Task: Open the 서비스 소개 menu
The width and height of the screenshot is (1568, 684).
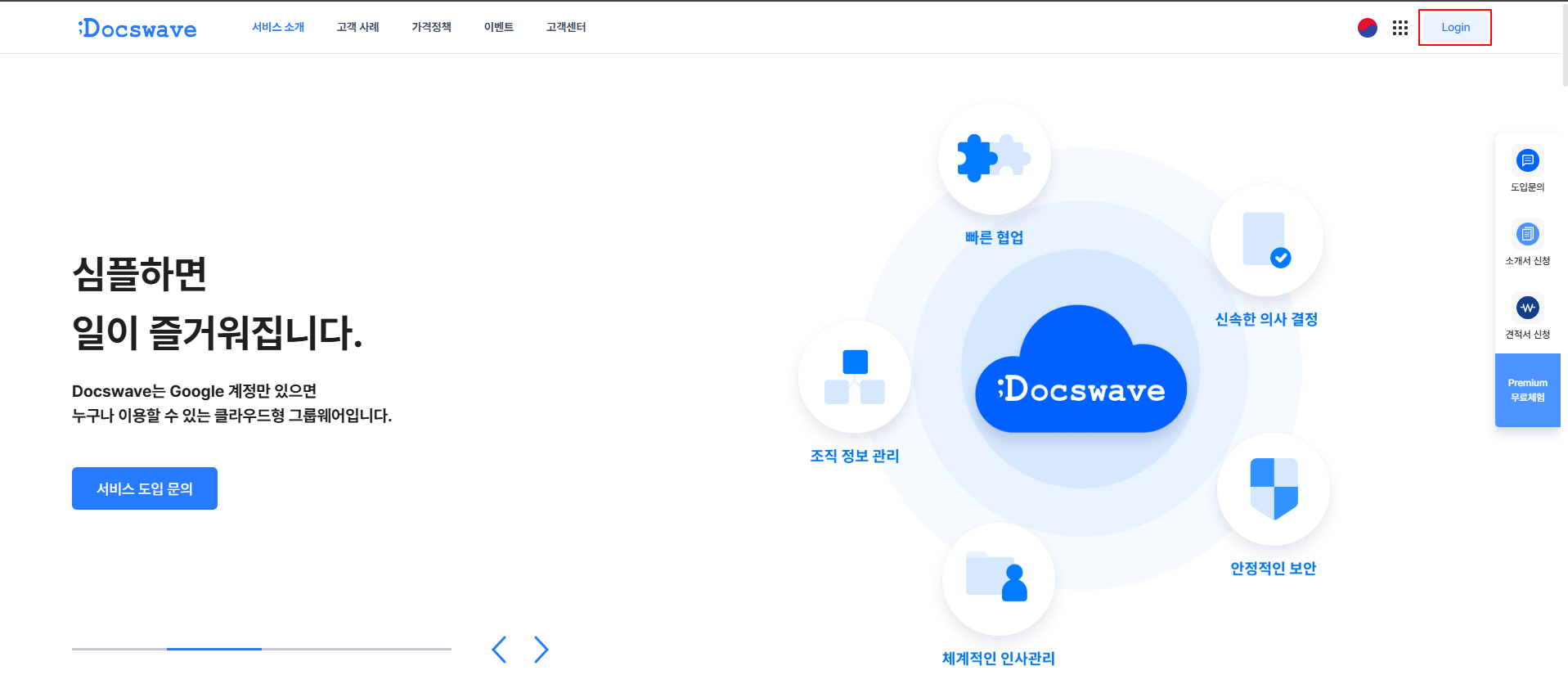Action: click(278, 27)
